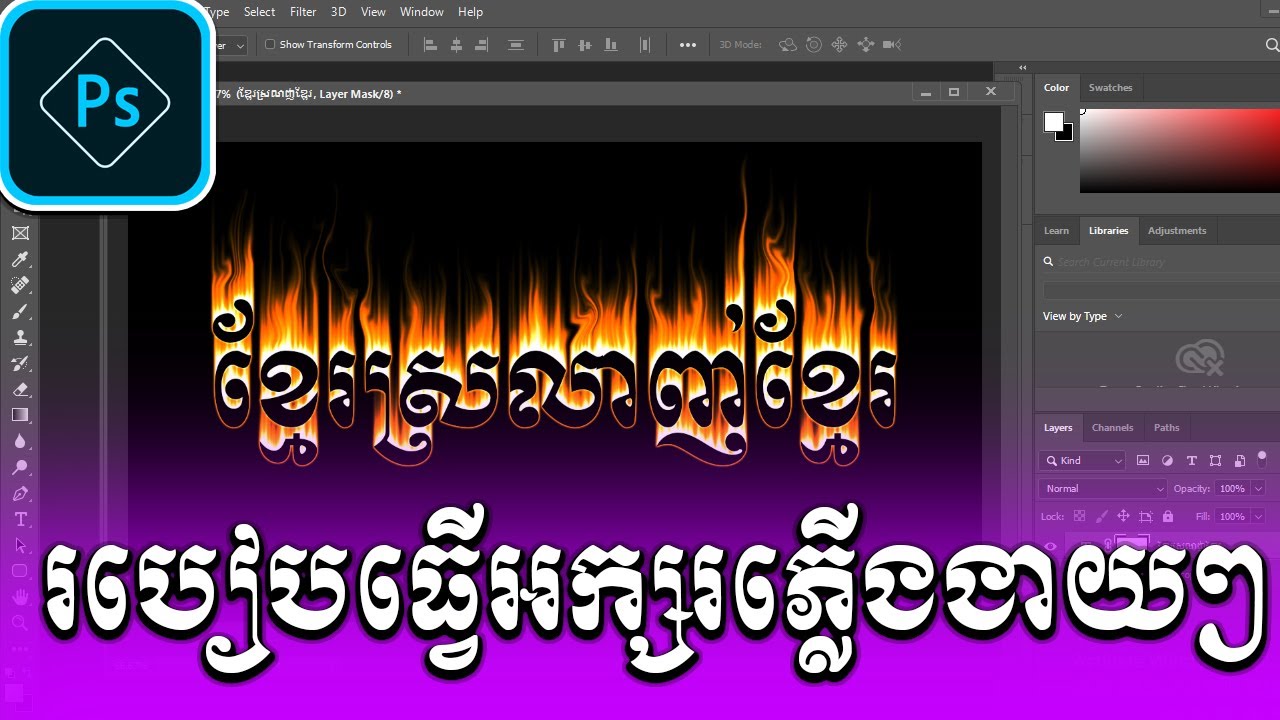Select the Eraser tool
This screenshot has width=1280, height=720.
[20, 389]
